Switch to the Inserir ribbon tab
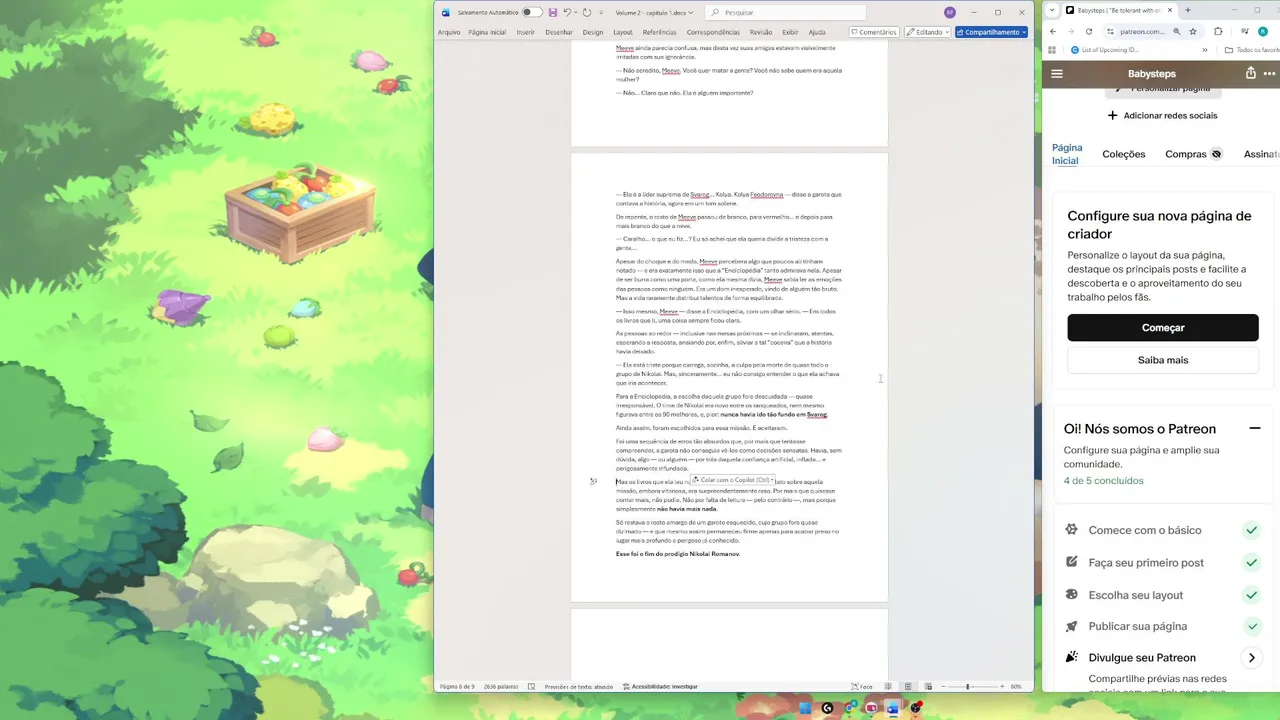This screenshot has width=1280, height=720. (525, 32)
